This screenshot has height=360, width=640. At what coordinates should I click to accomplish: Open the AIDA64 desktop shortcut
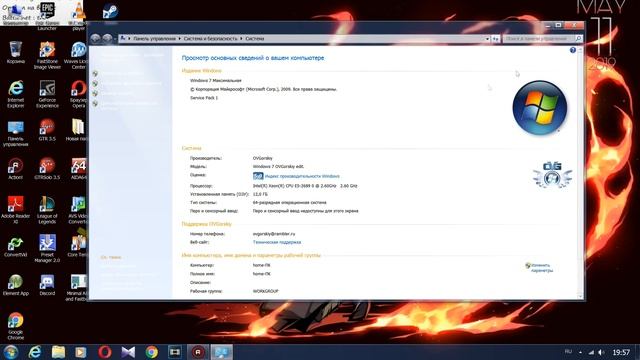pyautogui.click(x=78, y=169)
